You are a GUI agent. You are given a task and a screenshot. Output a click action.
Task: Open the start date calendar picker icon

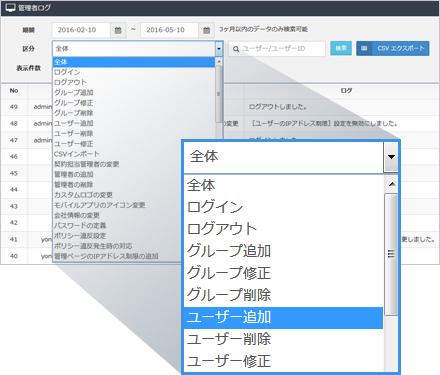coord(118,30)
